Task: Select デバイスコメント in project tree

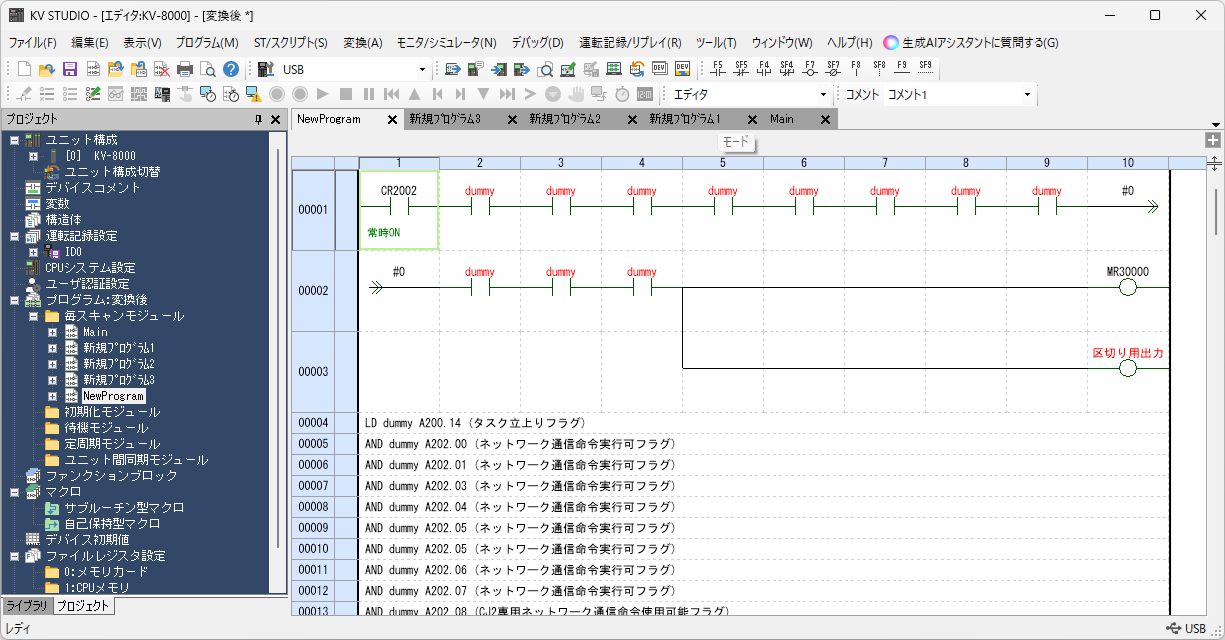Action: [x=93, y=188]
